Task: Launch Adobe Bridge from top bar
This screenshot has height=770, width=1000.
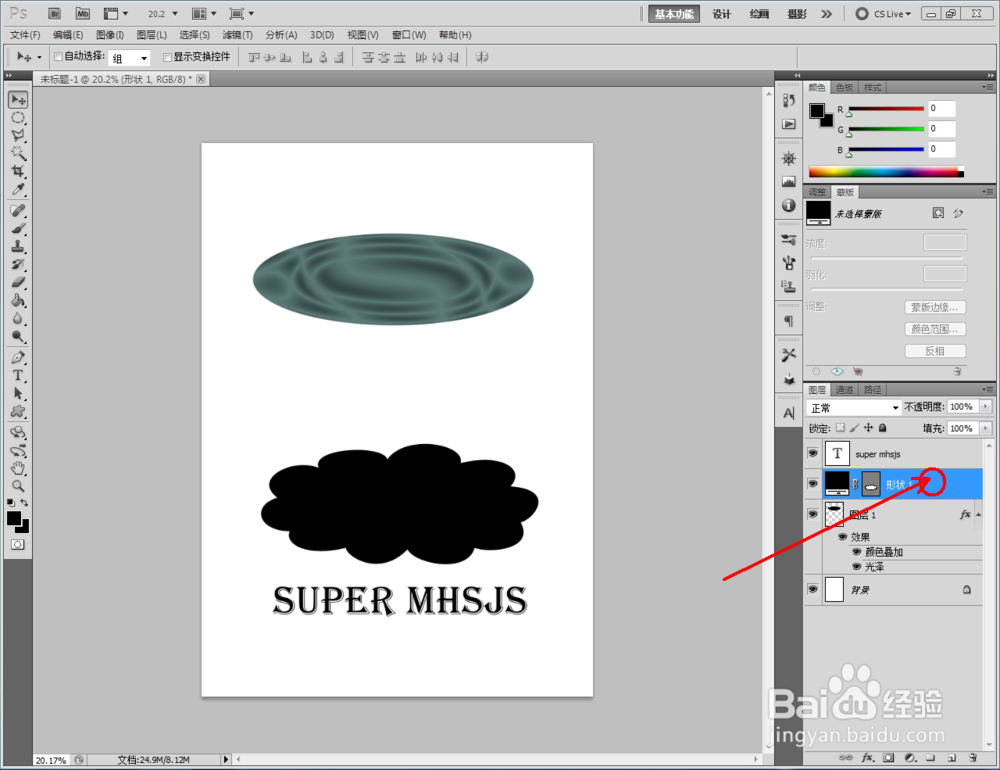Action: (55, 13)
